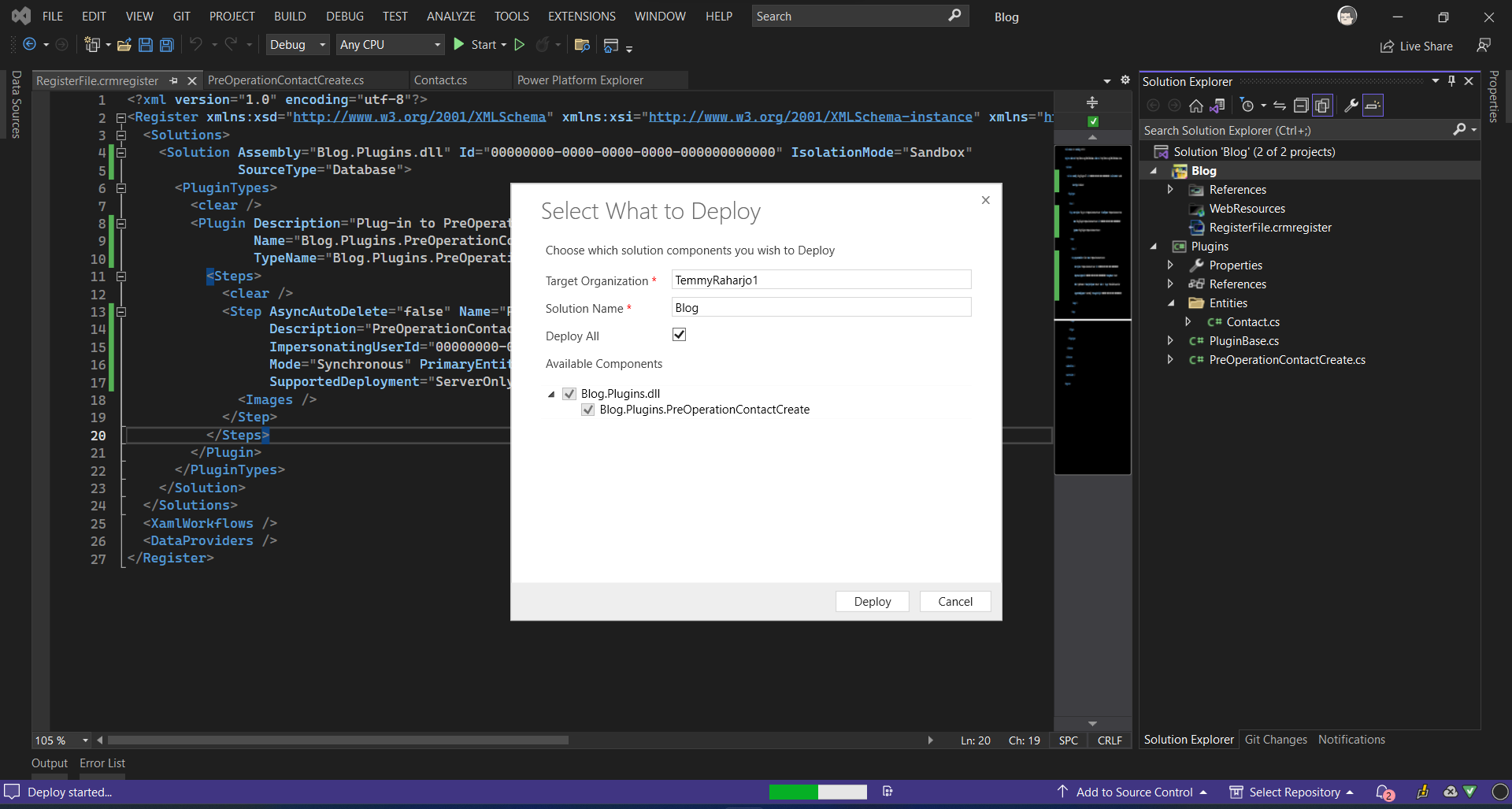This screenshot has width=1512, height=809.
Task: Open the Start button dropdown arrow
Action: point(504,45)
